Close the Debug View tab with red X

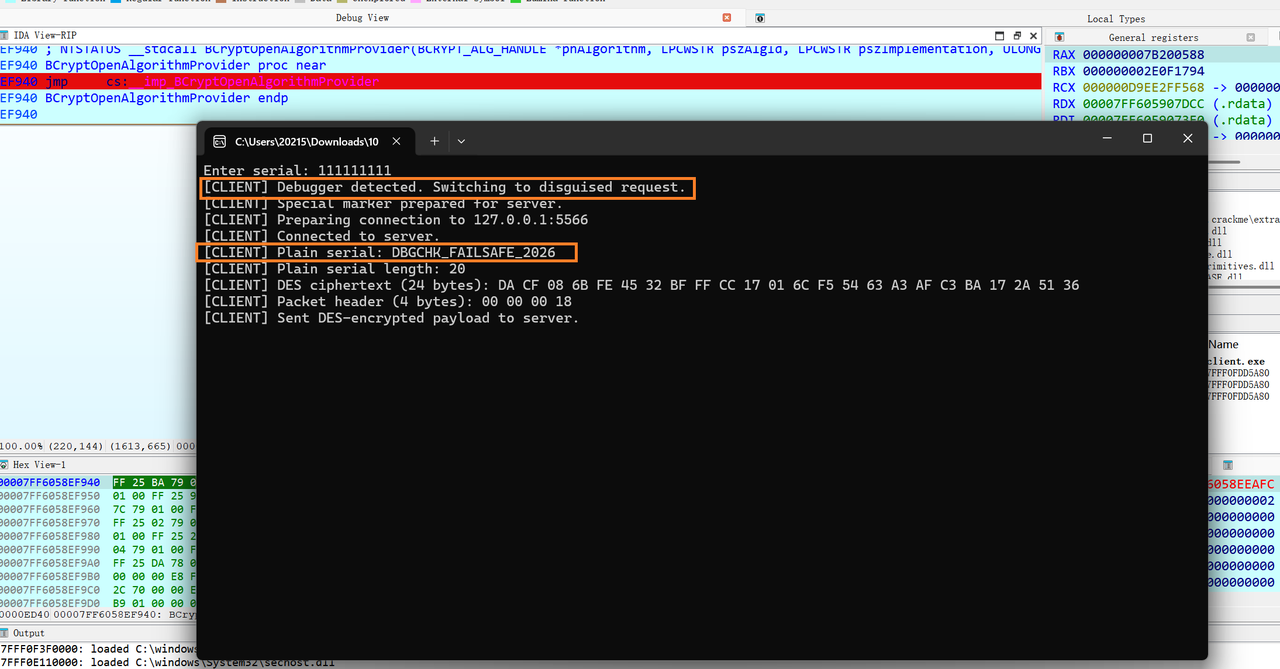coord(727,18)
